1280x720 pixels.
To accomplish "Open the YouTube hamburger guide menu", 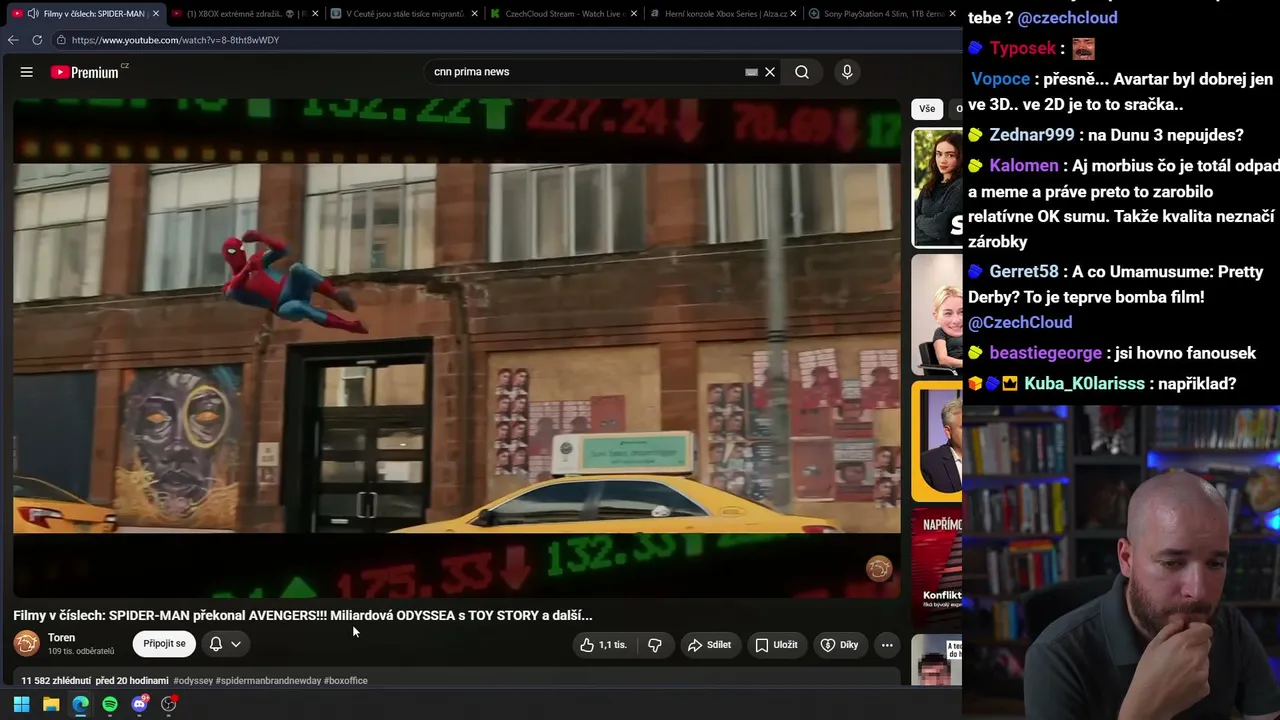I will (x=27, y=72).
